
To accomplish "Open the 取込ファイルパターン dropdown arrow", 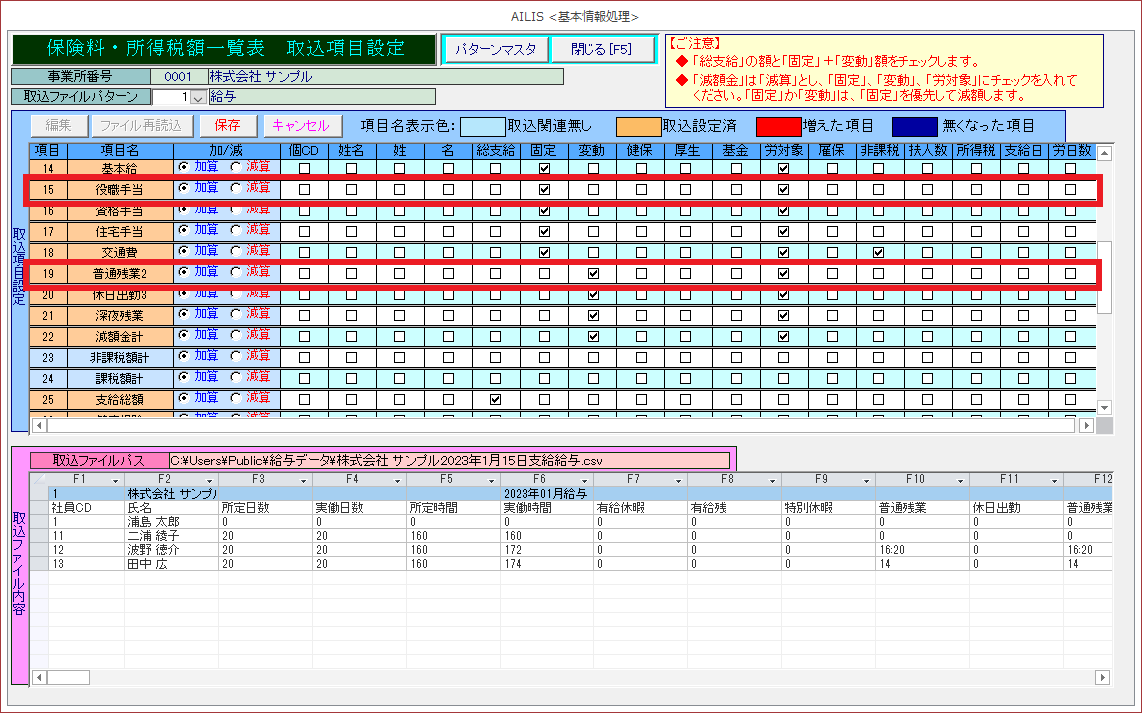I will pos(197,97).
